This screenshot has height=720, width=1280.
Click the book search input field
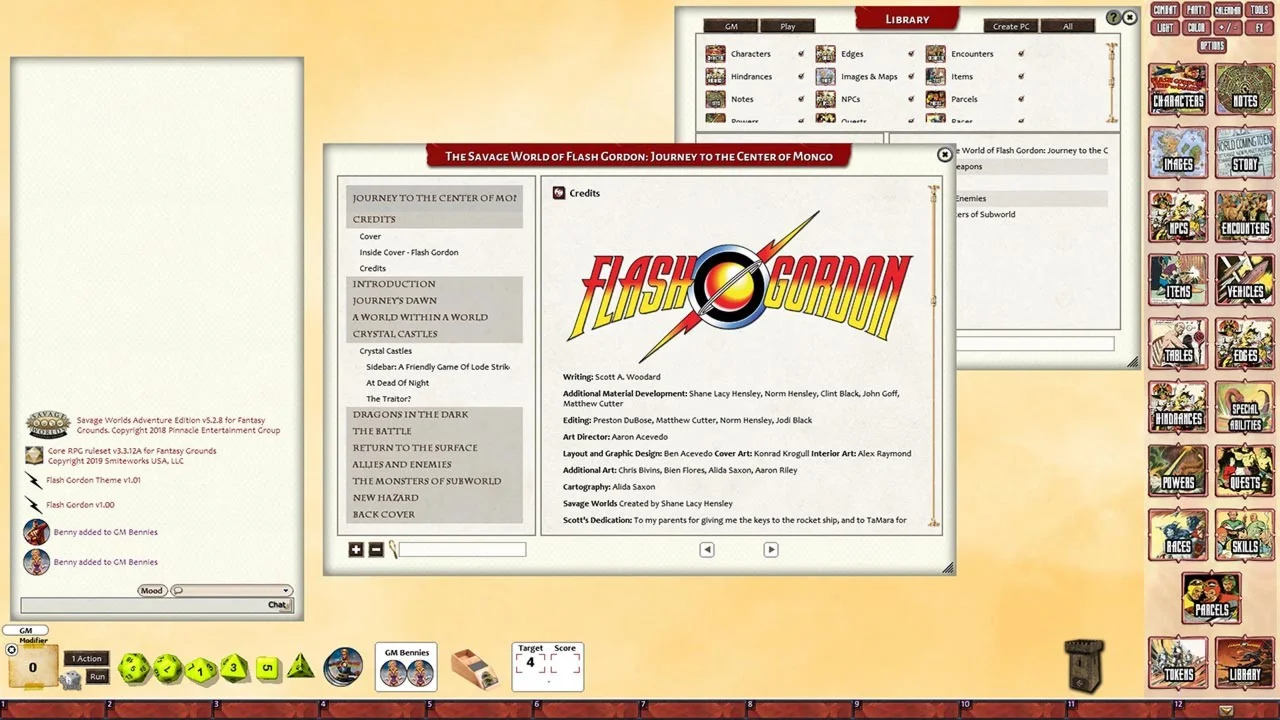point(462,549)
